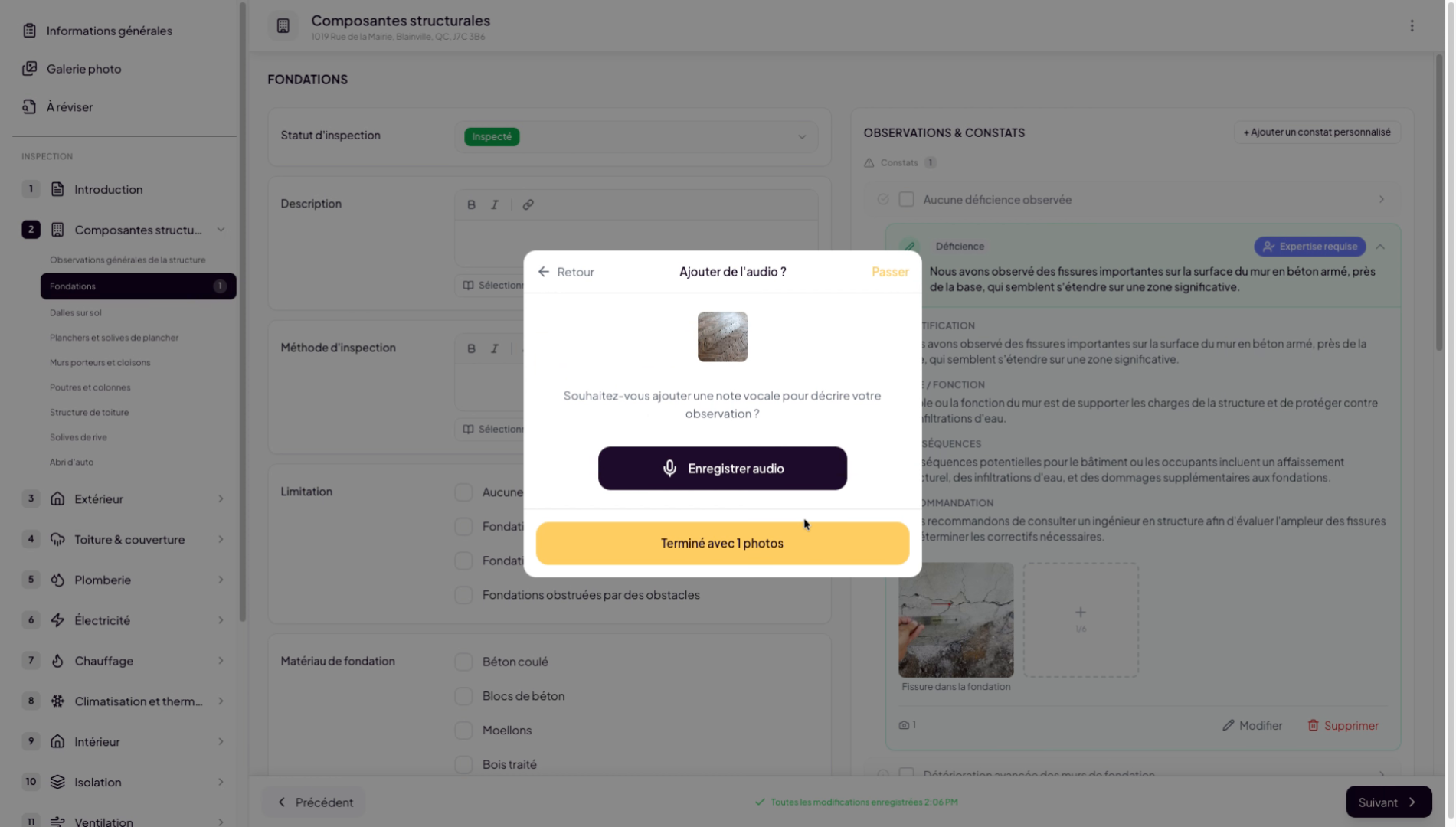Image resolution: width=1456 pixels, height=827 pixels.
Task: Collapse the Déficience card chevron
Action: tap(1380, 247)
